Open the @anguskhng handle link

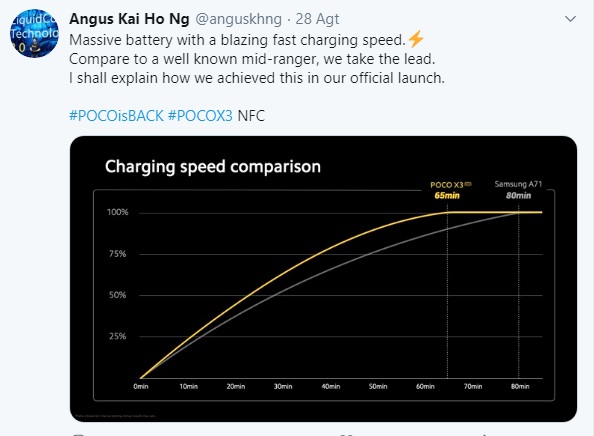[238, 19]
